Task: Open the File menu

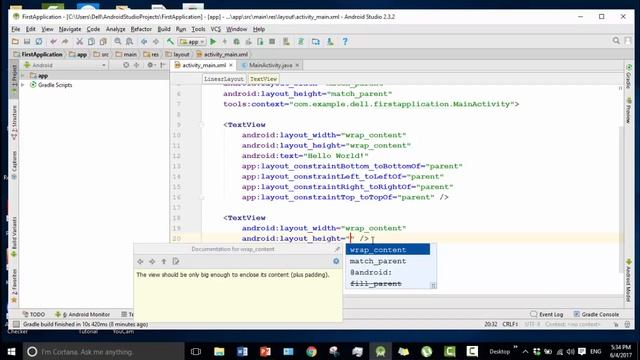Action: point(16,29)
